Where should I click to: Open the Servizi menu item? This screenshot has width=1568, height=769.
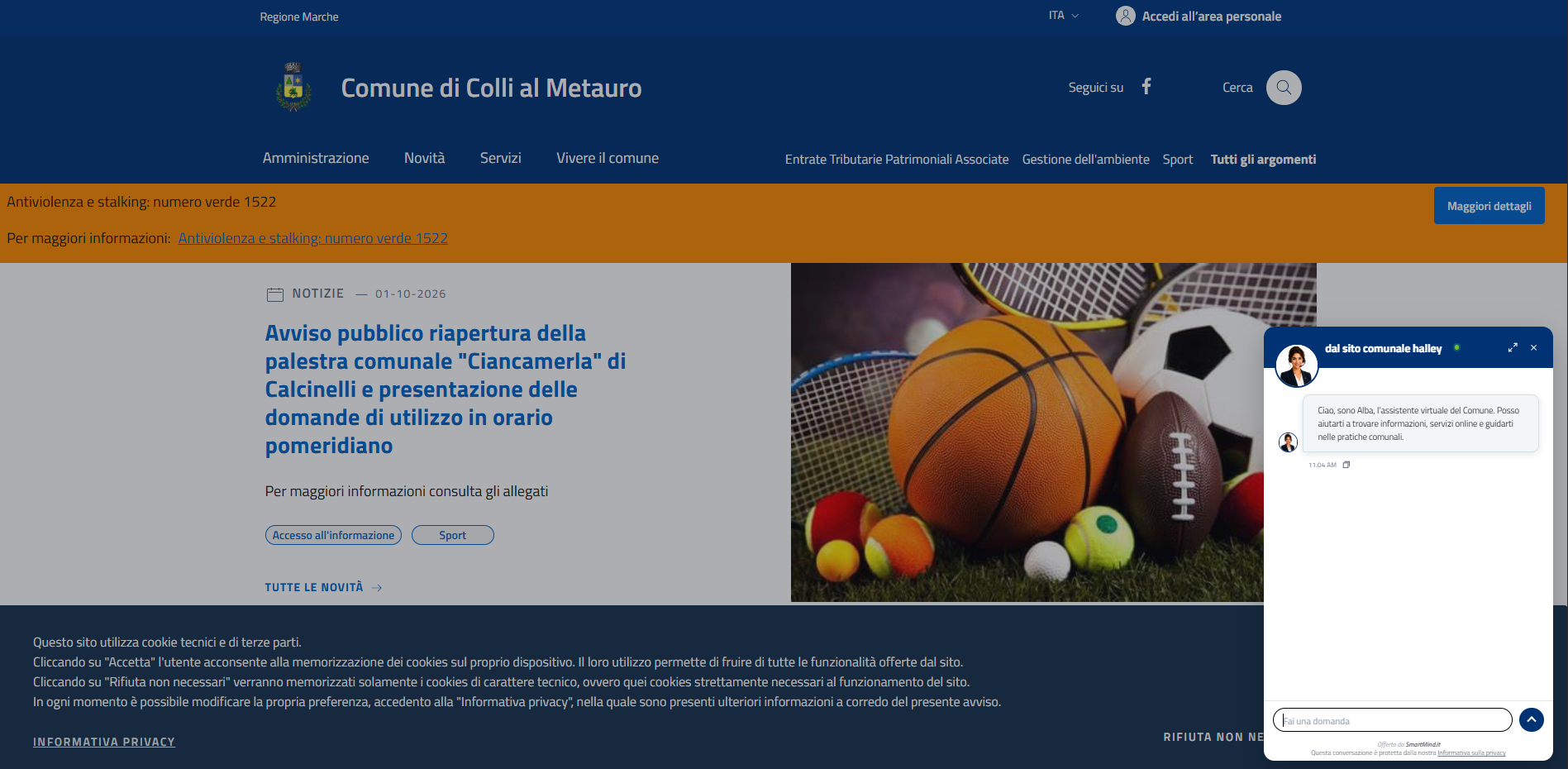pos(500,158)
